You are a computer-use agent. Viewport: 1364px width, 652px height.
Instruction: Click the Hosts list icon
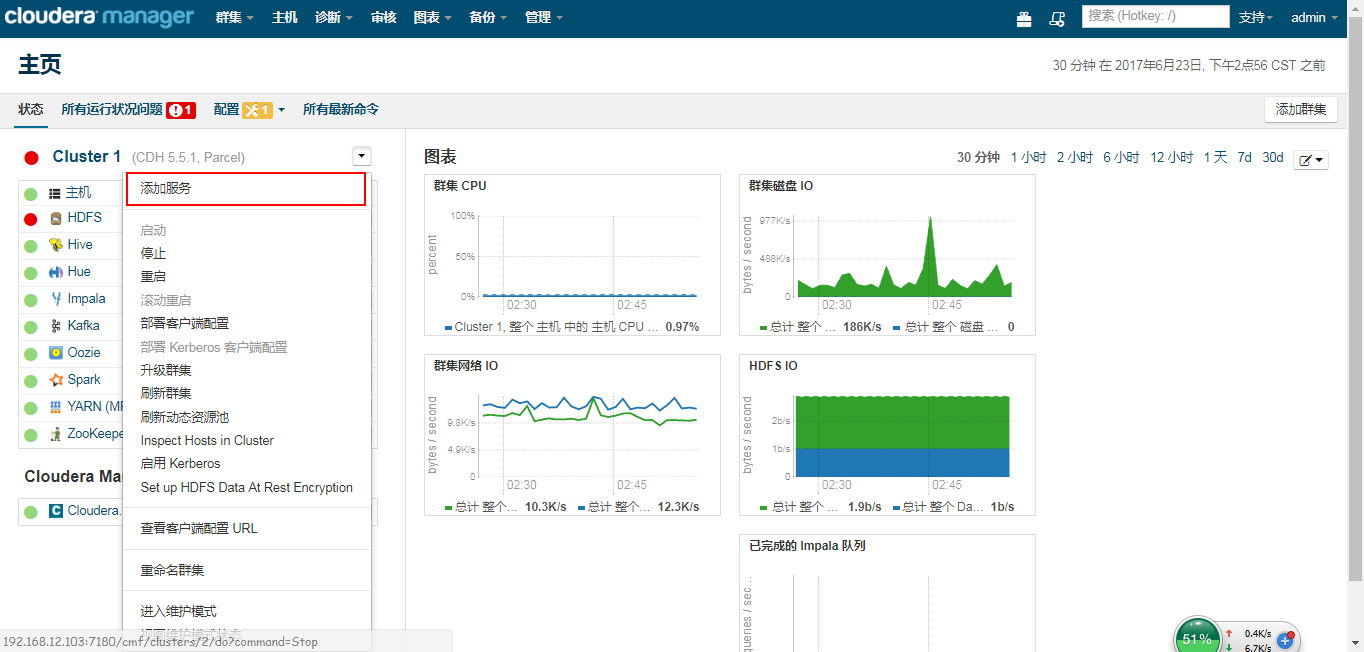[55, 193]
